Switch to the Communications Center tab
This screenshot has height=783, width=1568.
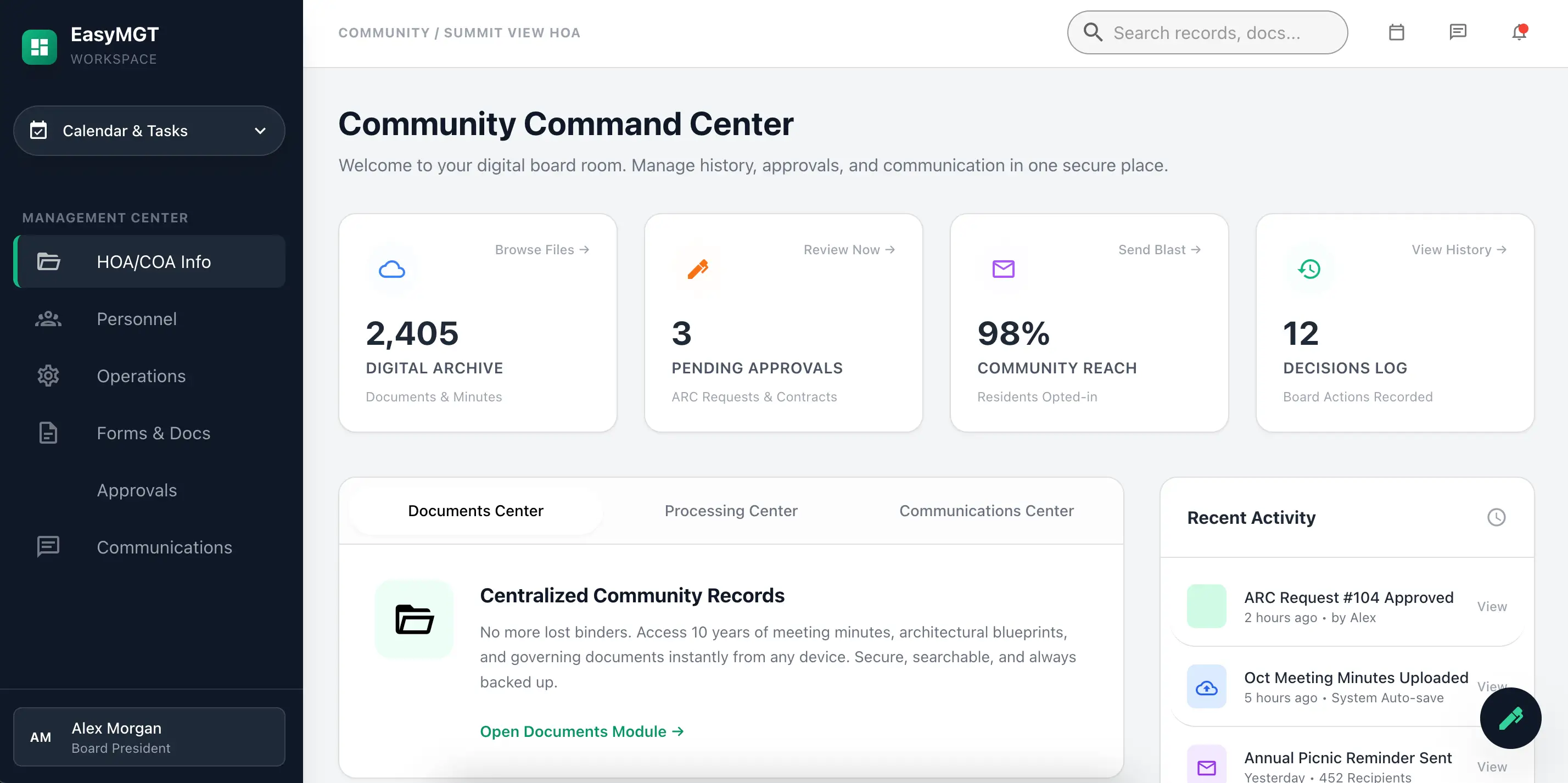[986, 510]
